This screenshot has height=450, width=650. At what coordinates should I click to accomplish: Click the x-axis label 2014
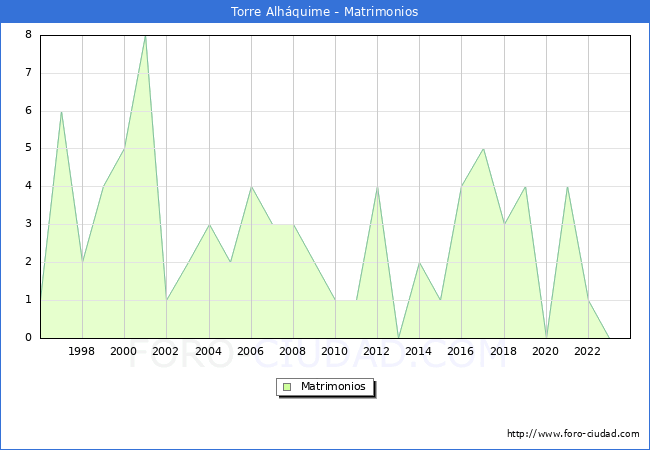419,351
